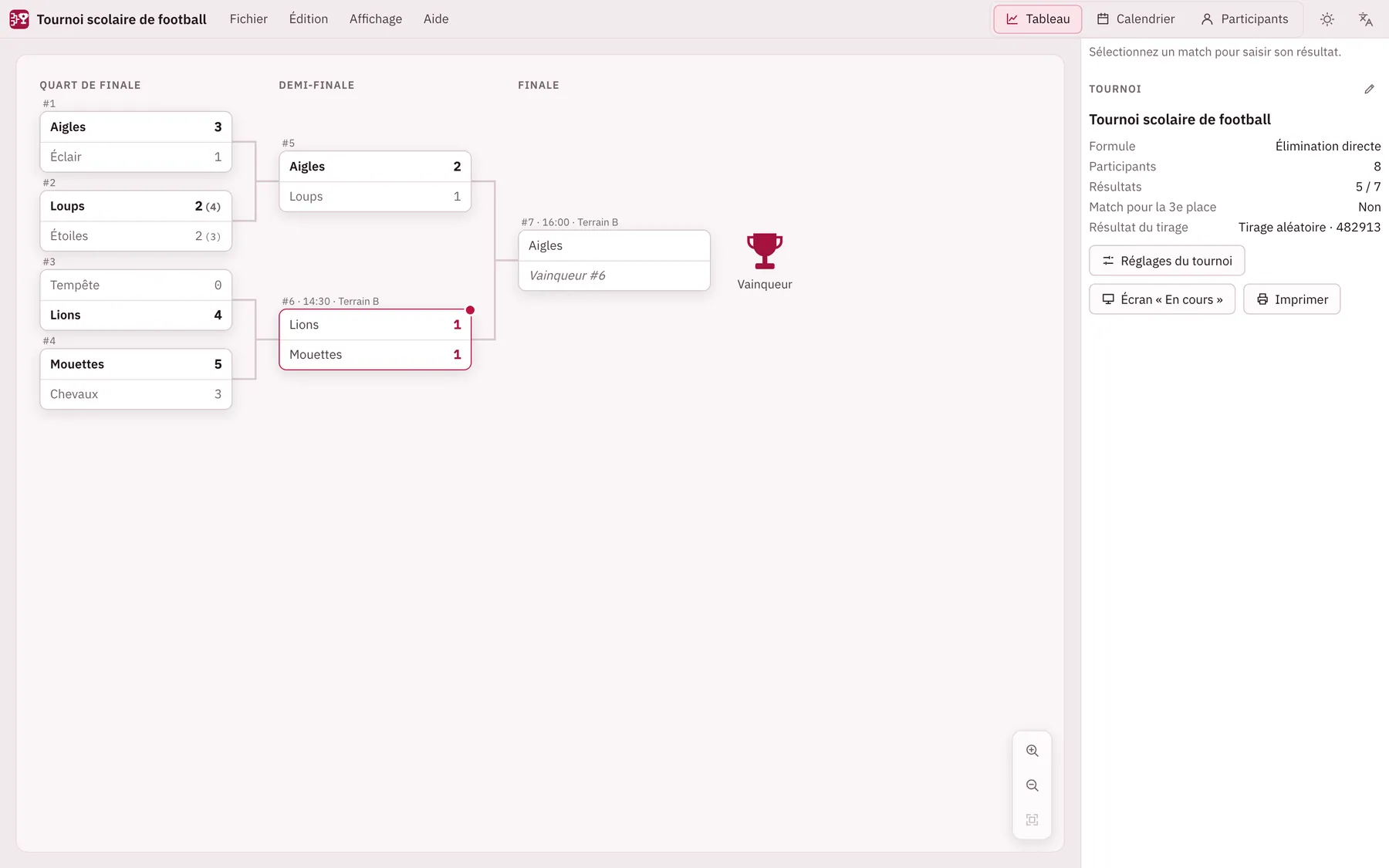Fit the bracket to the screen

coord(1032,820)
